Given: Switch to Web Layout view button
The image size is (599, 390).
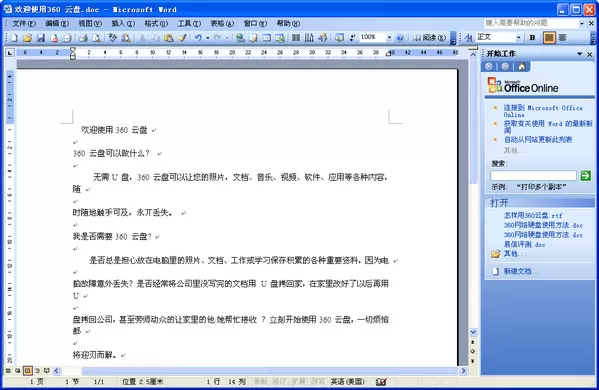Looking at the screenshot, I should point(18,371).
